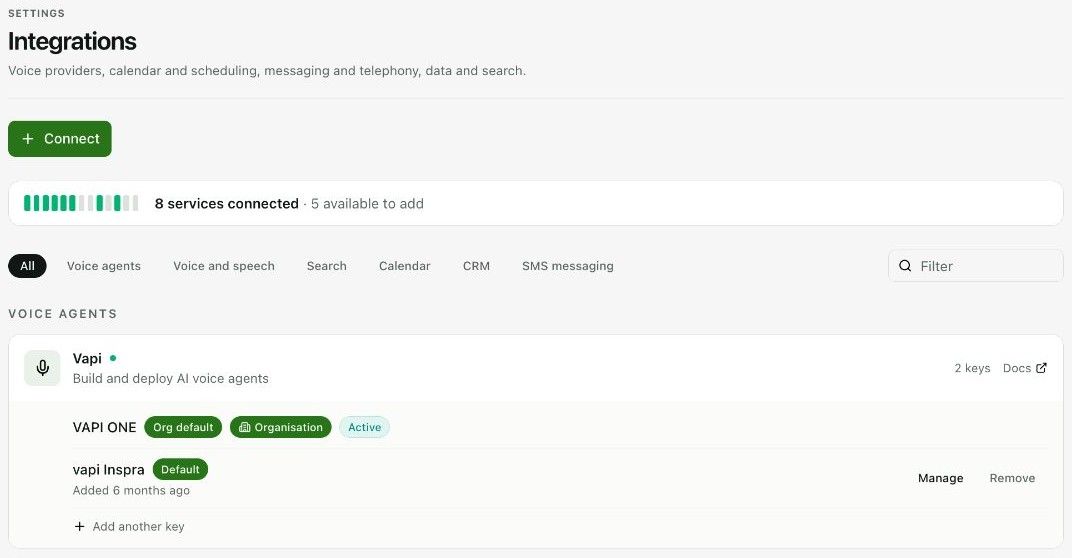Image resolution: width=1072 pixels, height=558 pixels.
Task: Manage the vapi Inspra key
Action: pyautogui.click(x=941, y=478)
